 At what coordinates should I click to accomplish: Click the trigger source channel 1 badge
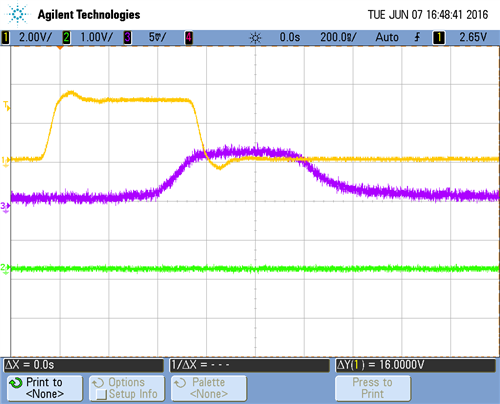click(x=439, y=37)
